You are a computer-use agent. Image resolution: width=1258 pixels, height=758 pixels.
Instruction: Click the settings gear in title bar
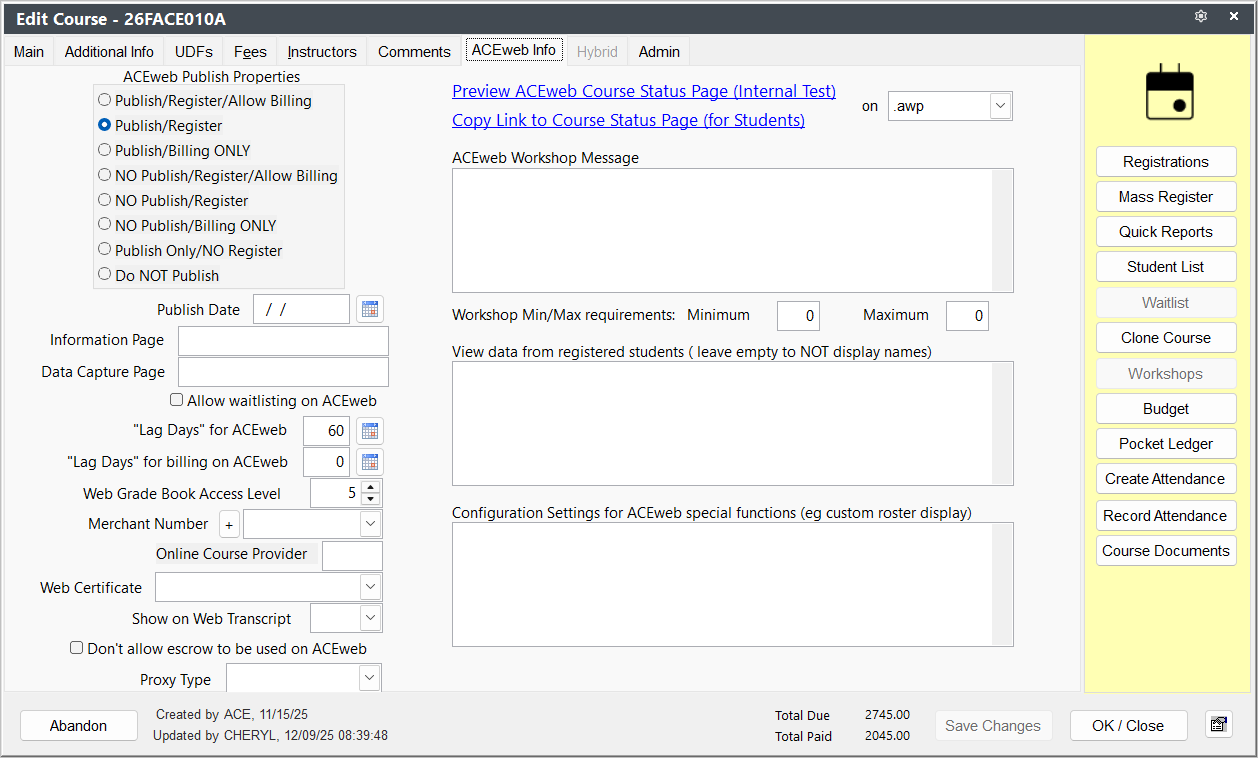[x=1201, y=17]
